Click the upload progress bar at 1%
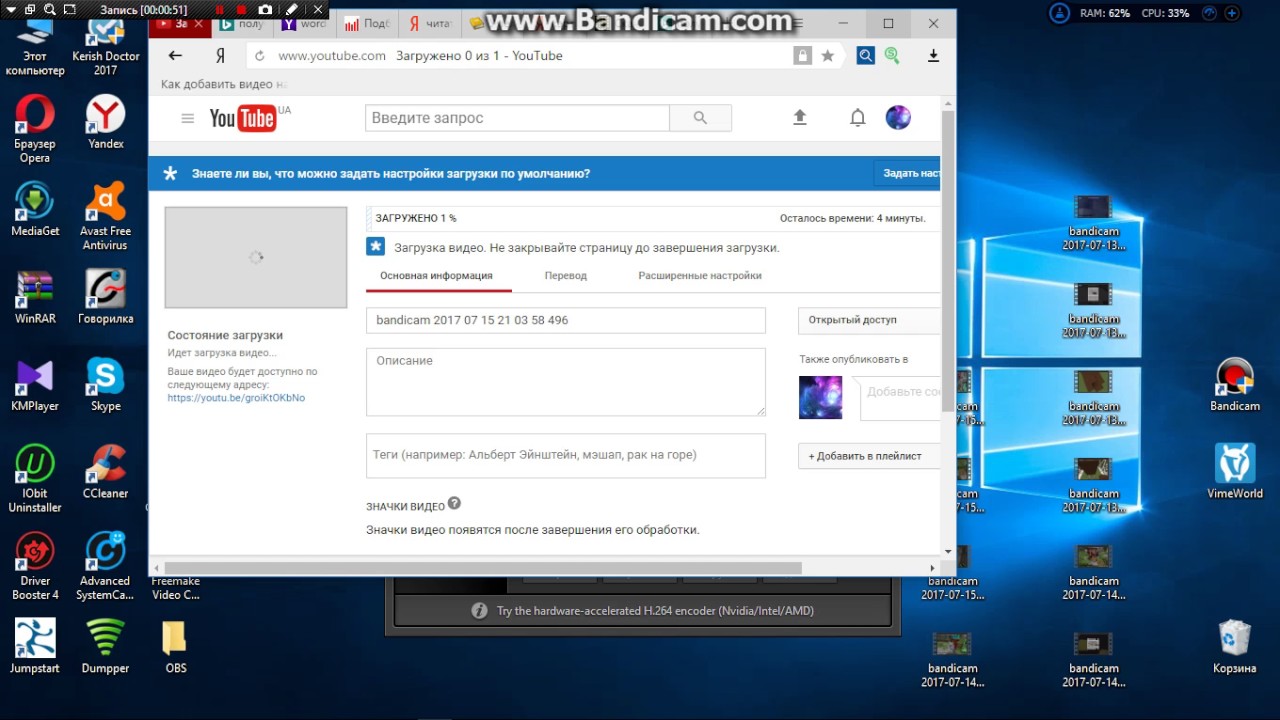This screenshot has width=1280, height=720. pyautogui.click(x=653, y=218)
